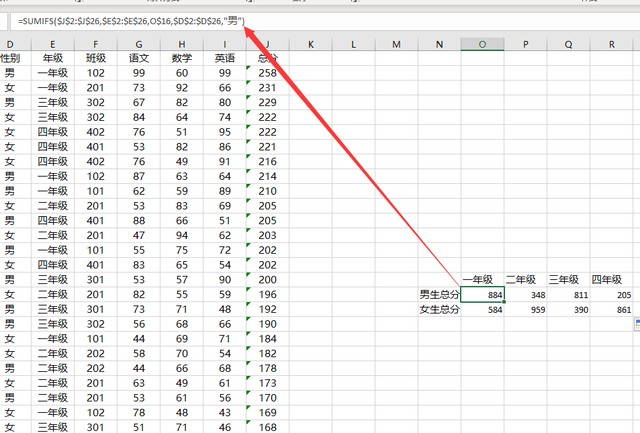Image resolution: width=640 pixels, height=433 pixels.
Task: Select column E header
Action: click(x=53, y=44)
